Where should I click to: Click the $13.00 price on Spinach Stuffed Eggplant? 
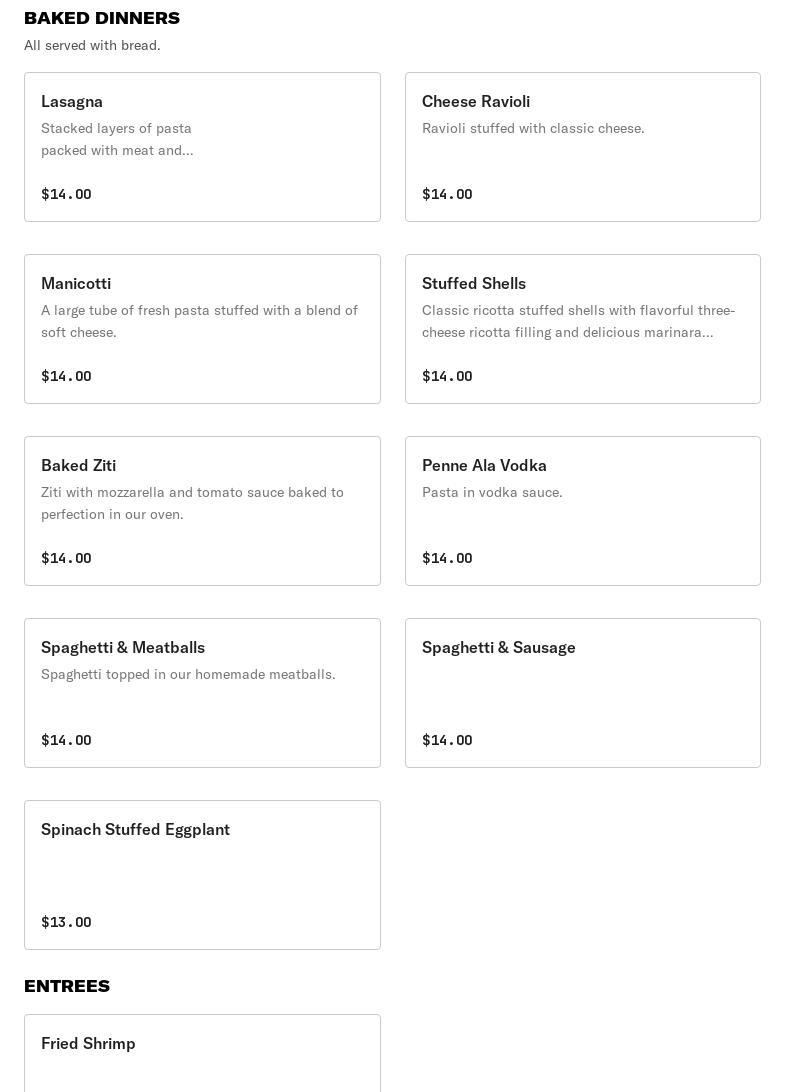tap(66, 922)
